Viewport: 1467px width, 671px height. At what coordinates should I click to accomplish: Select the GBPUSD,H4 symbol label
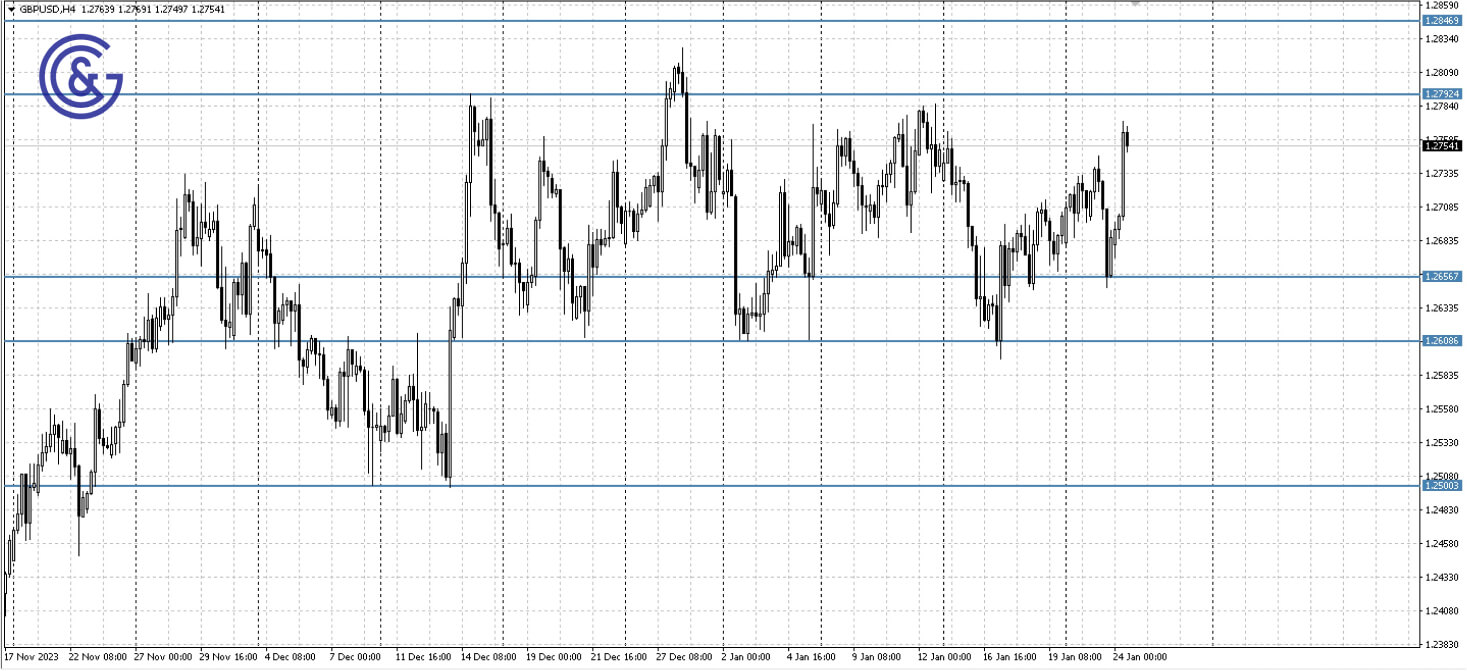(x=46, y=7)
